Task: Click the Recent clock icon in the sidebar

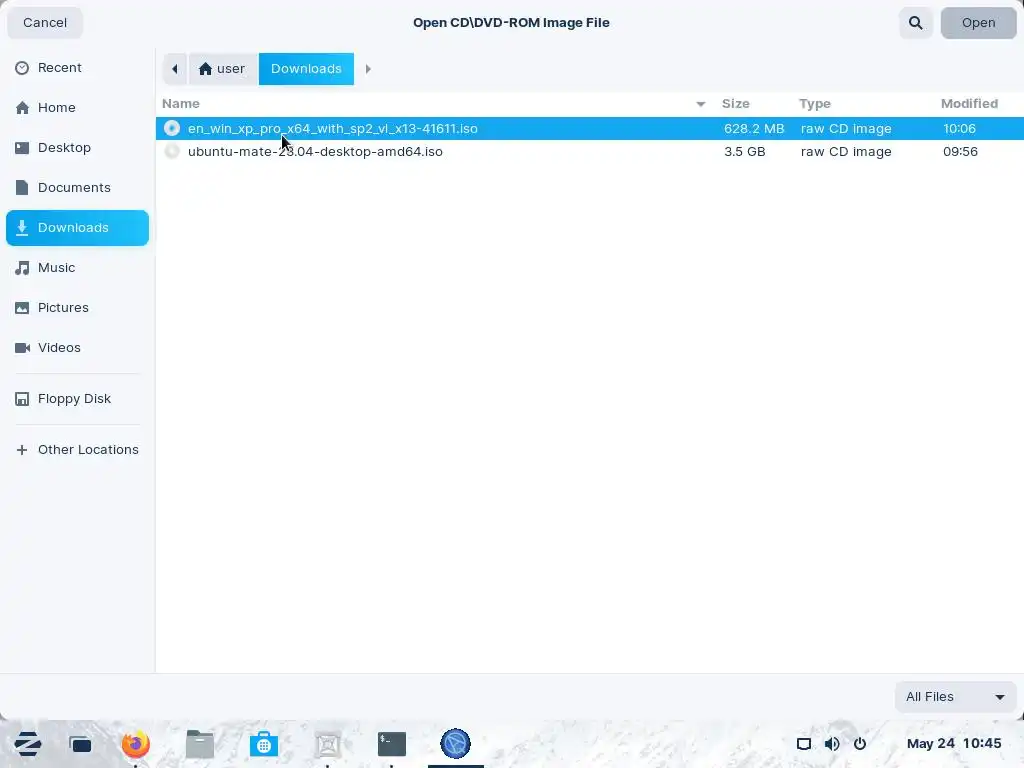Action: pos(22,68)
